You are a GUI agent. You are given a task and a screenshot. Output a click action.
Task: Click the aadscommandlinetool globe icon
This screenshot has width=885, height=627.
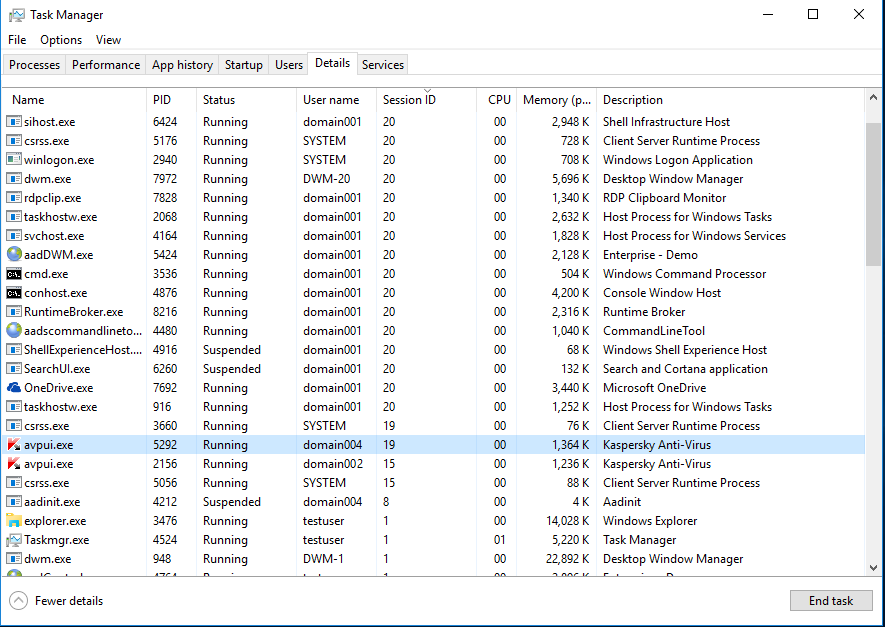pyautogui.click(x=14, y=331)
